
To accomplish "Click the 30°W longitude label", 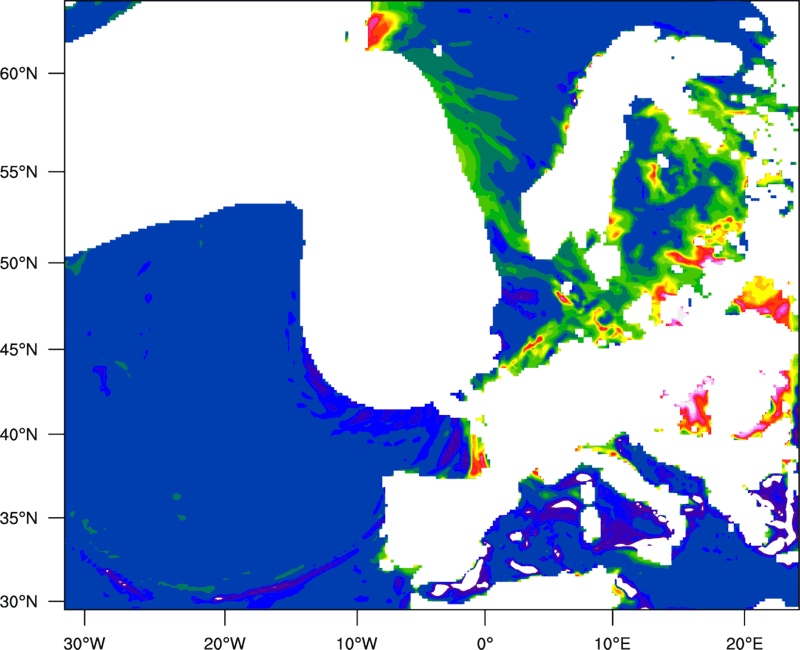I will point(85,643).
